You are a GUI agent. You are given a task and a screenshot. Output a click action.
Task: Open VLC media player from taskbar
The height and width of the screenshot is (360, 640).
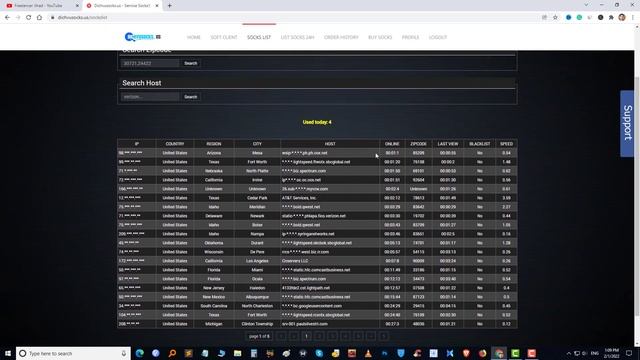368,353
